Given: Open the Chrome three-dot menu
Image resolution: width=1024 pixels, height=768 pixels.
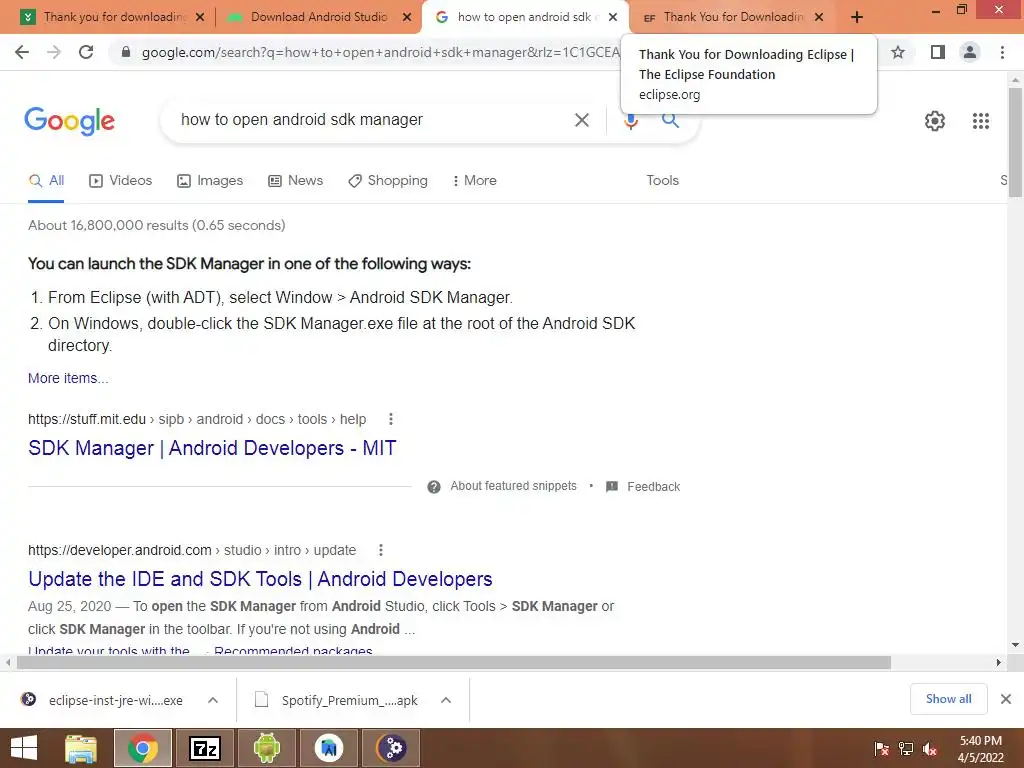Looking at the screenshot, I should [1002, 52].
